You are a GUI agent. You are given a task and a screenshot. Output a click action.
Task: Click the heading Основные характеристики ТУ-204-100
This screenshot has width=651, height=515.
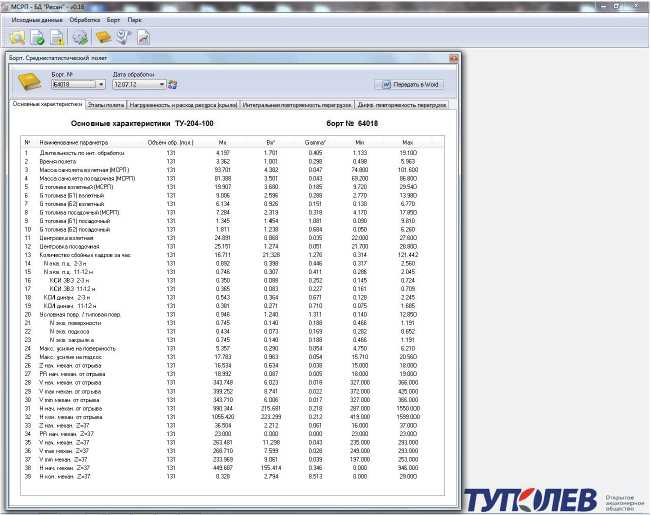click(x=142, y=123)
